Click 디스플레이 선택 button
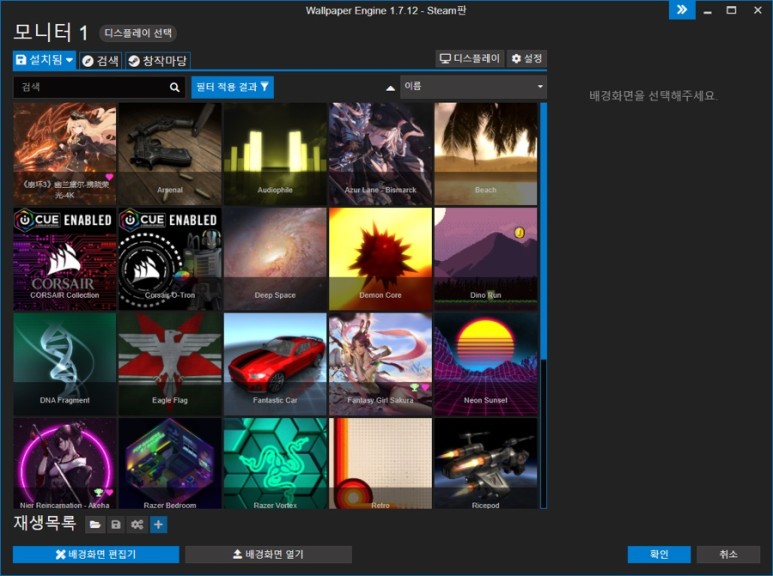Image resolution: width=773 pixels, height=576 pixels. (138, 33)
